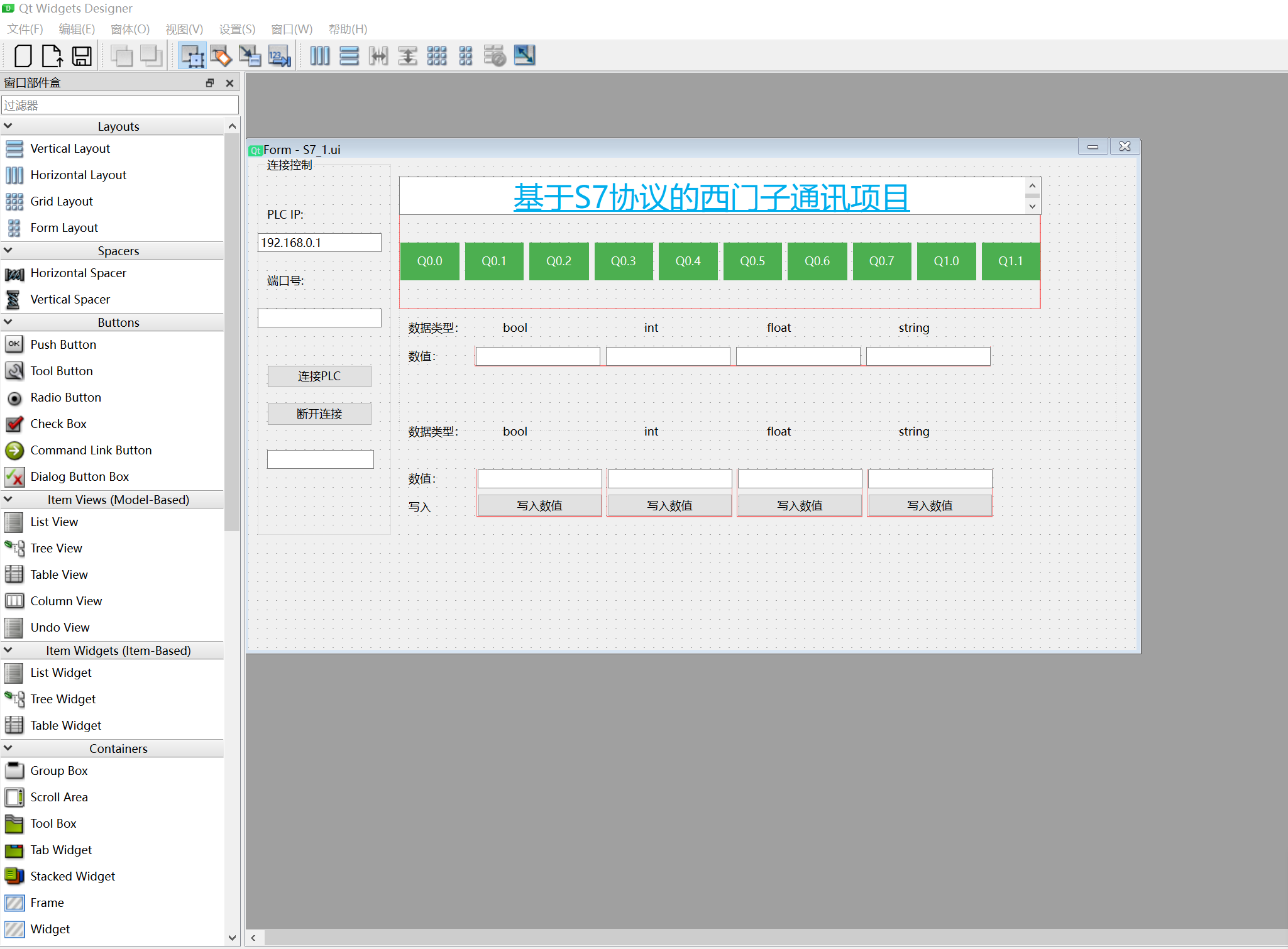Click Lay Out in Form Layout icon
Viewport: 1288px width, 949px height.
[x=465, y=56]
